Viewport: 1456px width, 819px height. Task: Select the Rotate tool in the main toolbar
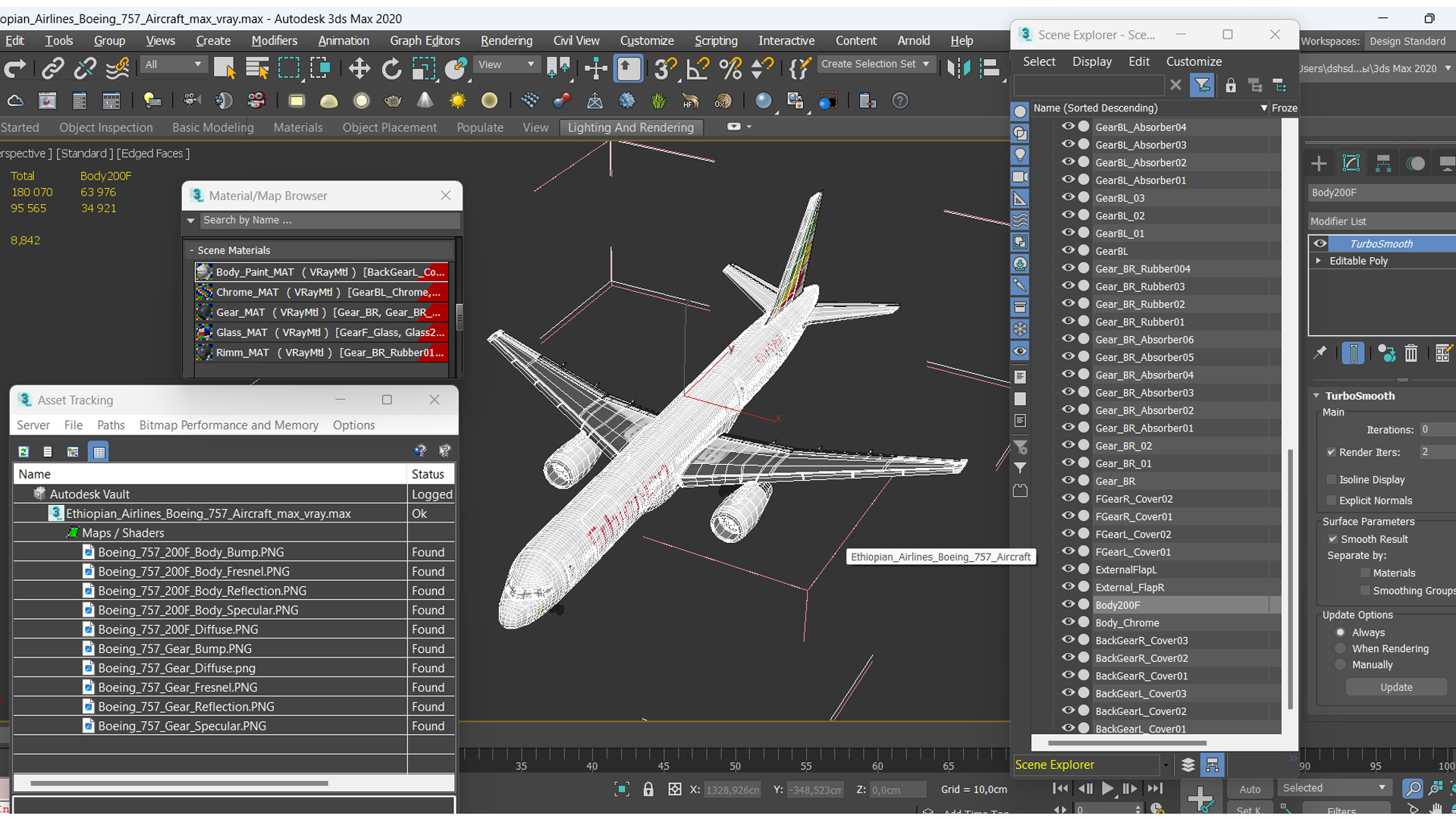(x=391, y=69)
